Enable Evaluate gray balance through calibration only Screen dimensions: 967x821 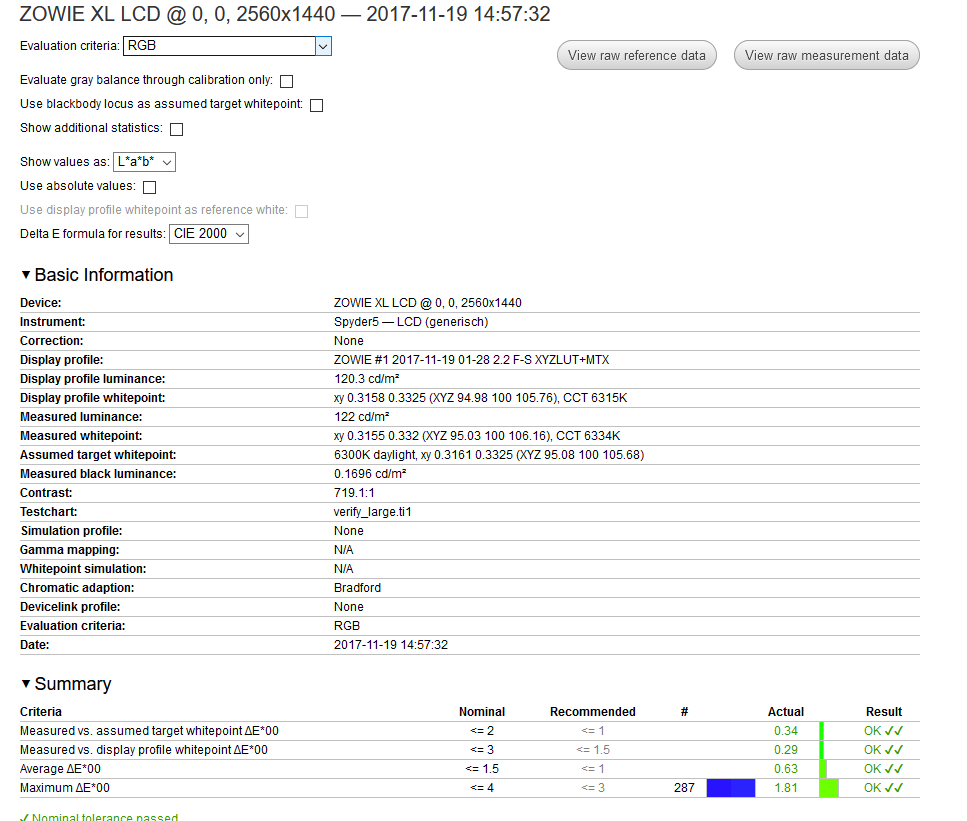point(286,81)
